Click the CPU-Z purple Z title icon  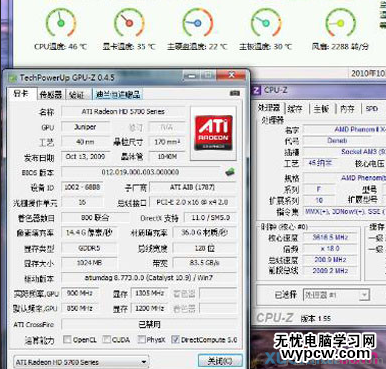tap(256, 90)
